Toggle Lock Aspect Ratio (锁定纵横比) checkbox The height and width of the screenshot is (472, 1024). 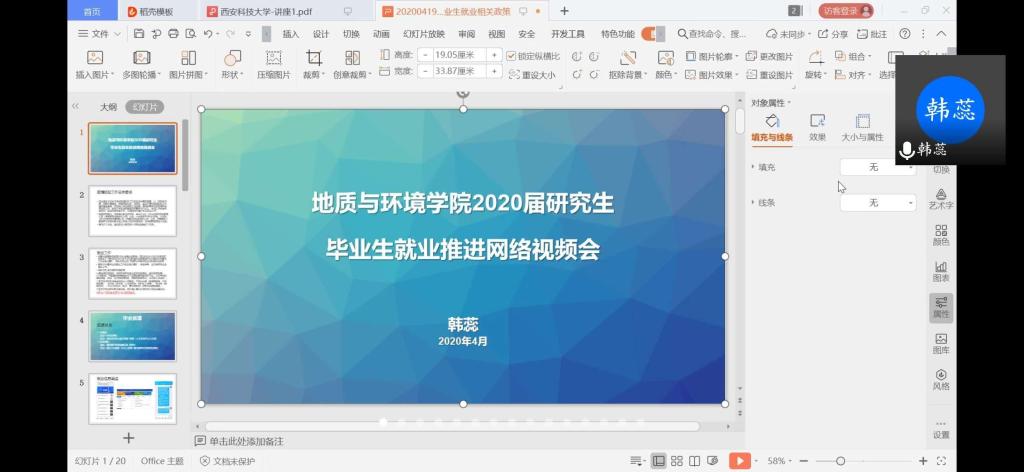(511, 56)
